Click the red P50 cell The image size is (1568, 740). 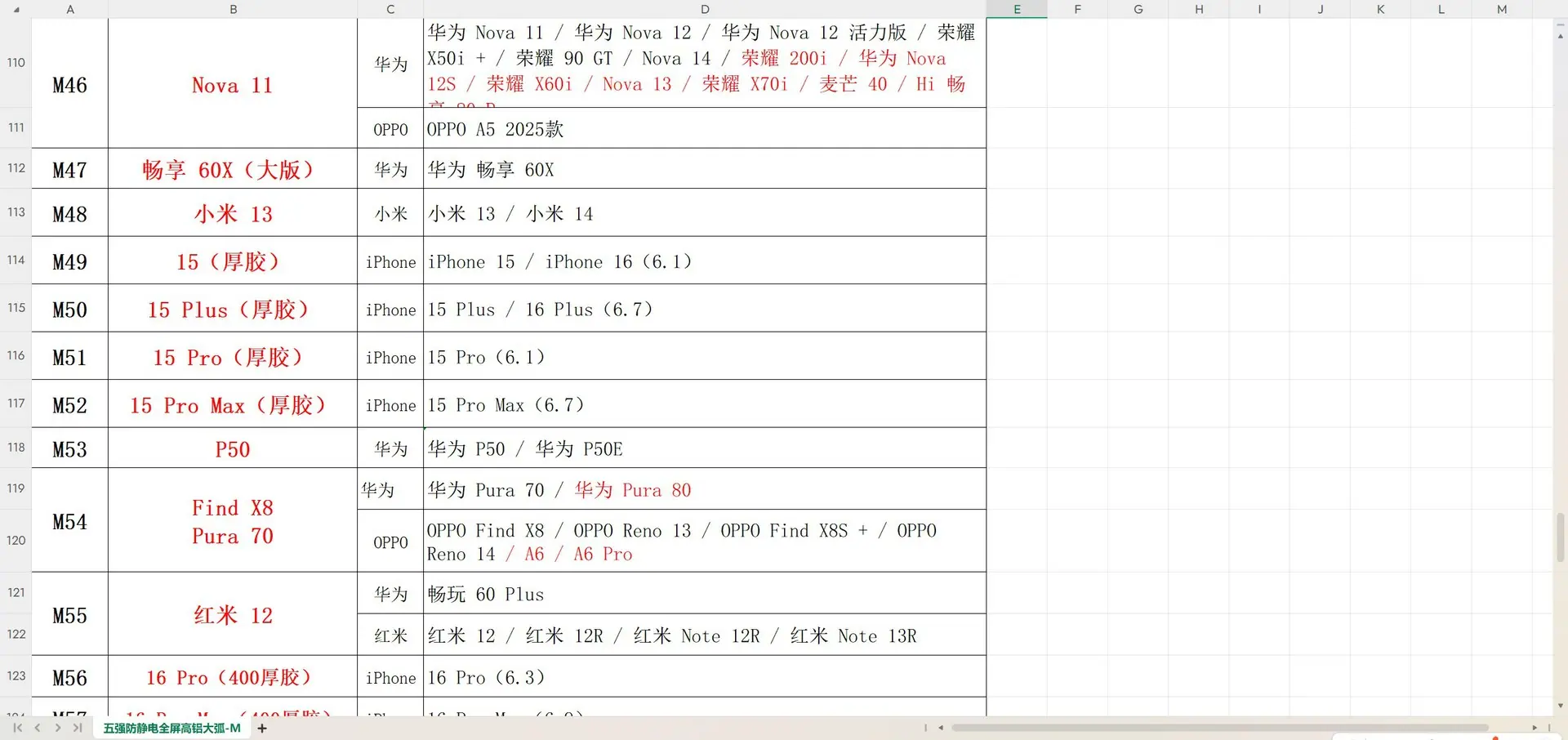coord(233,448)
